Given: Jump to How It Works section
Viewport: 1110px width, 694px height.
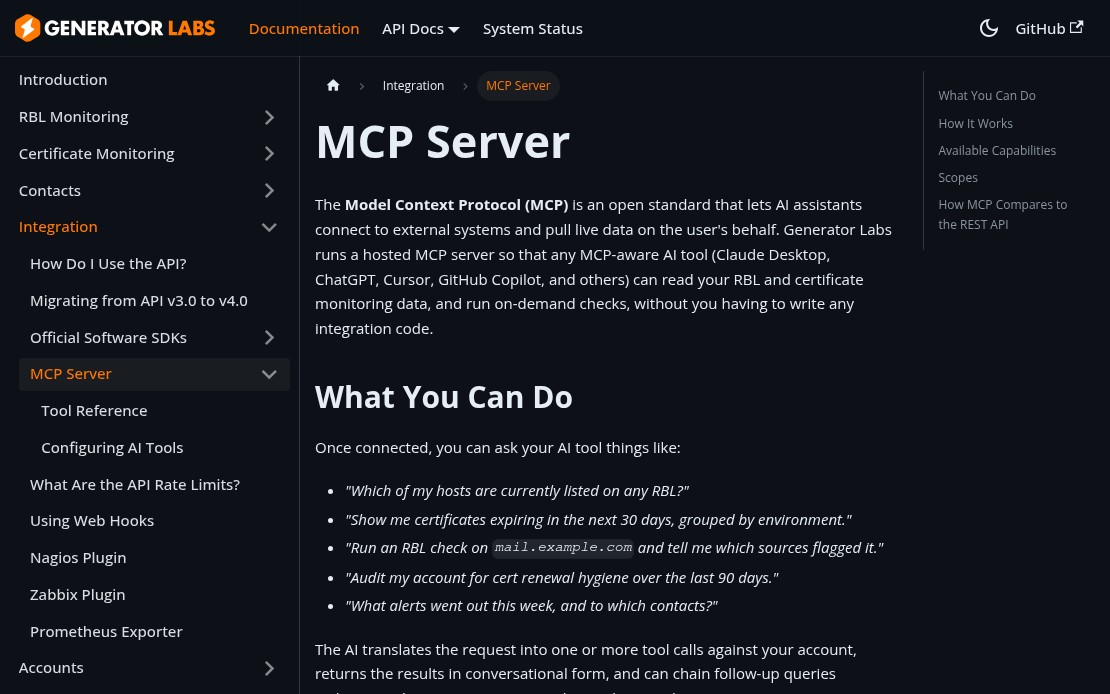Looking at the screenshot, I should pos(975,123).
